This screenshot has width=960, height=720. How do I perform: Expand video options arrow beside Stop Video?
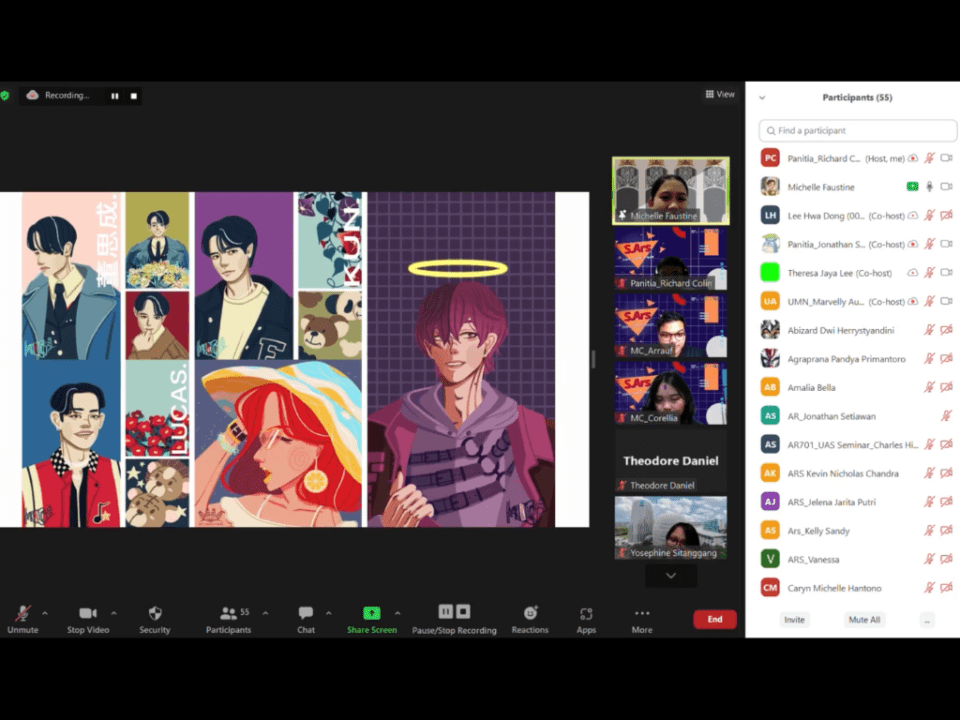[113, 613]
